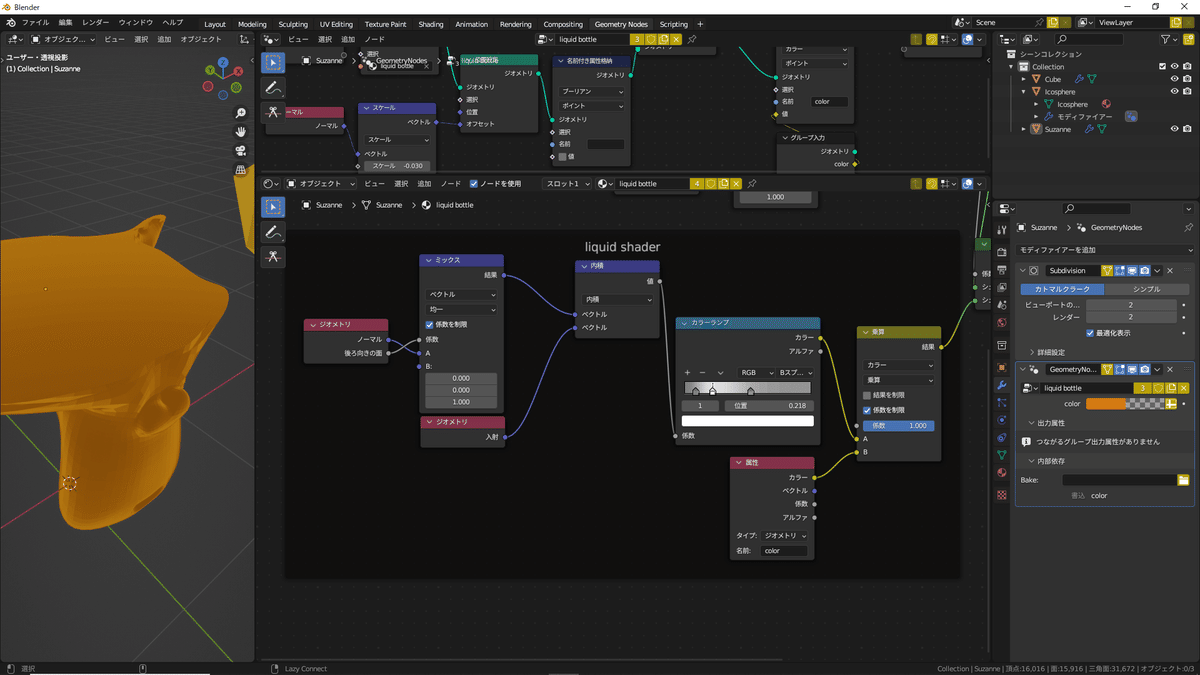1200x675 pixels.
Task: Disable Suzanne in renders via camera icon
Action: (1187, 129)
